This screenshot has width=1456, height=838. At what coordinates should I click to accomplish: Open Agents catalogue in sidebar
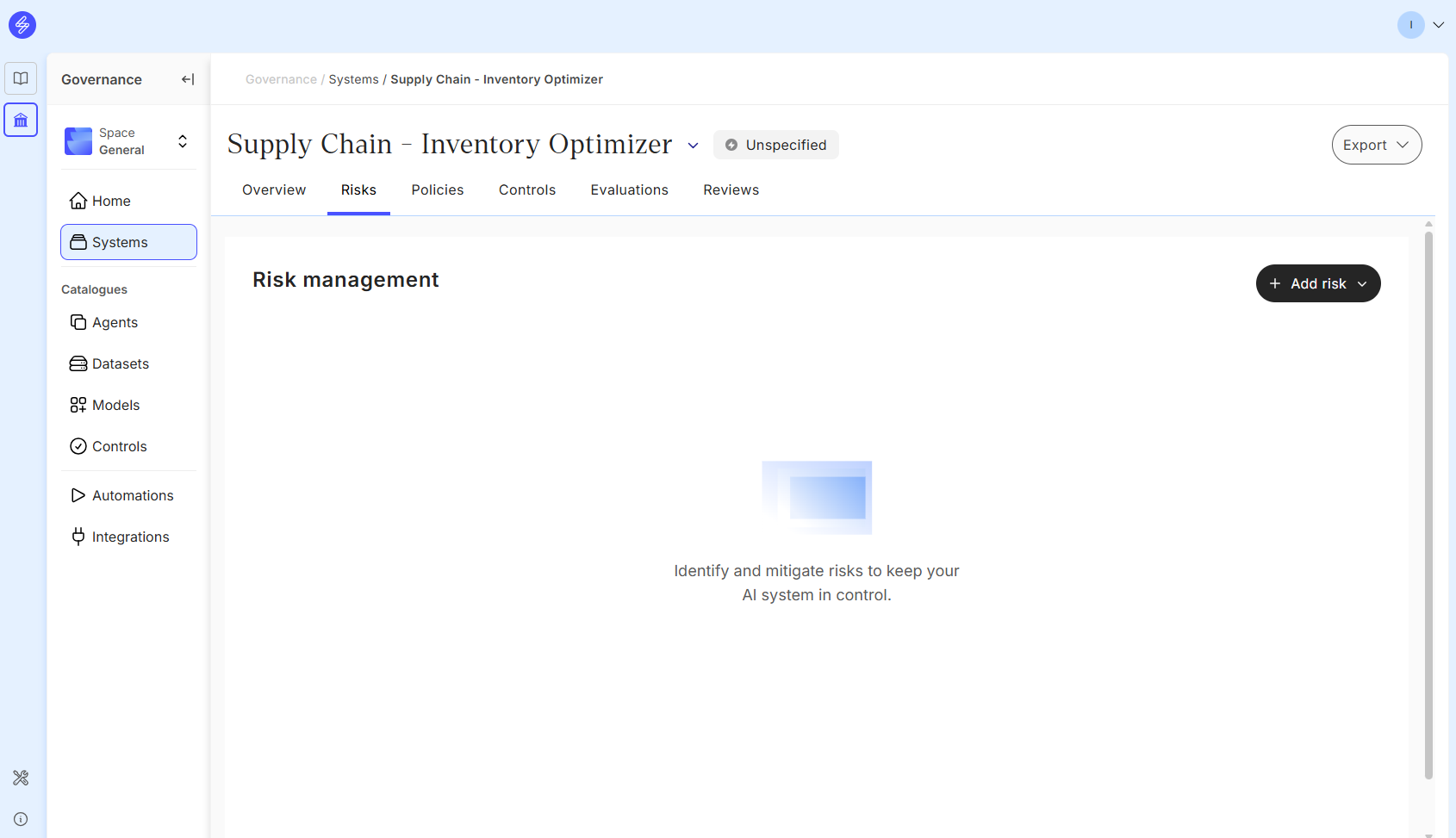click(115, 322)
